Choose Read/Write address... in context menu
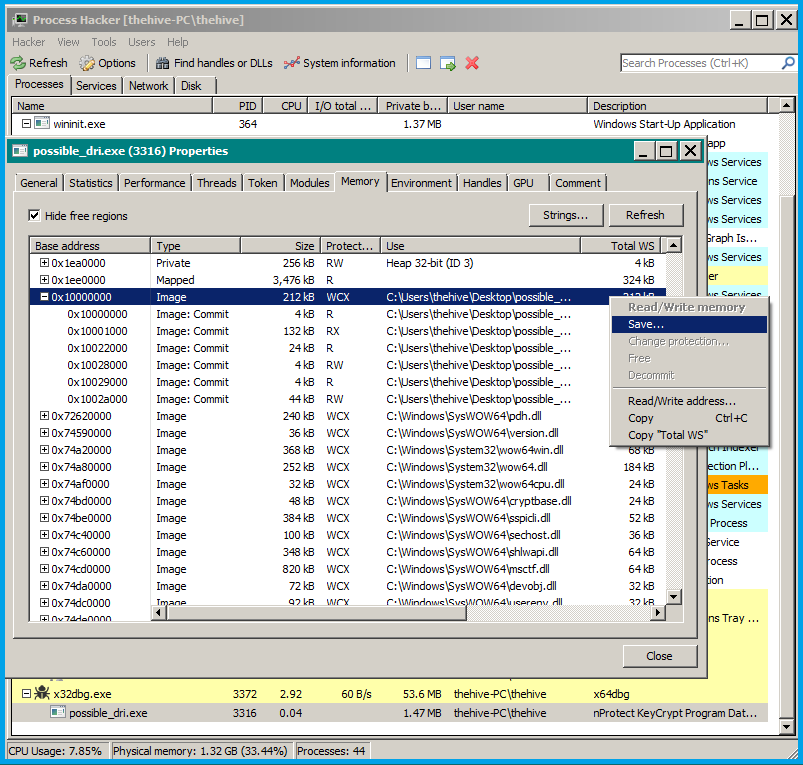The width and height of the screenshot is (803, 765). point(681,401)
